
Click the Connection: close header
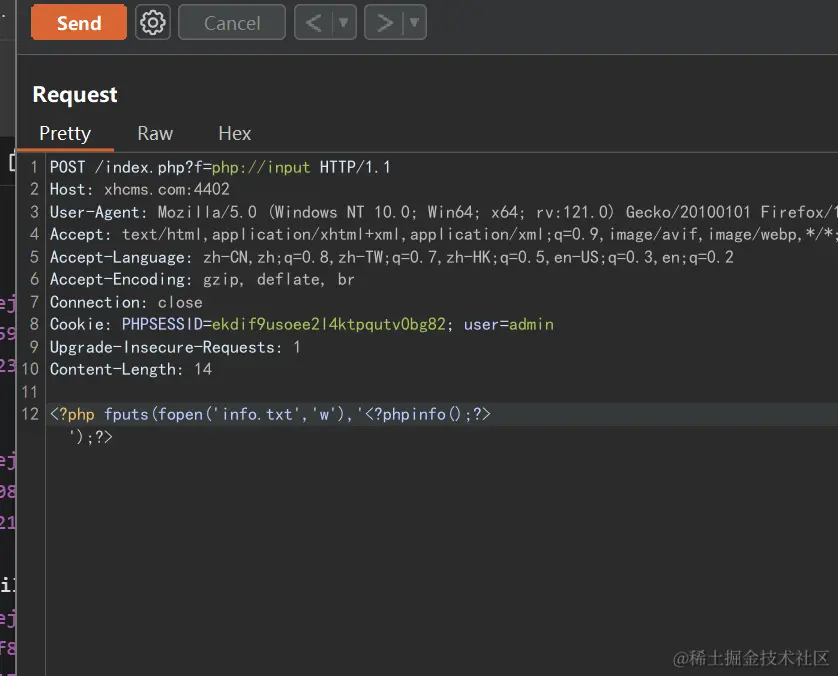pos(126,302)
